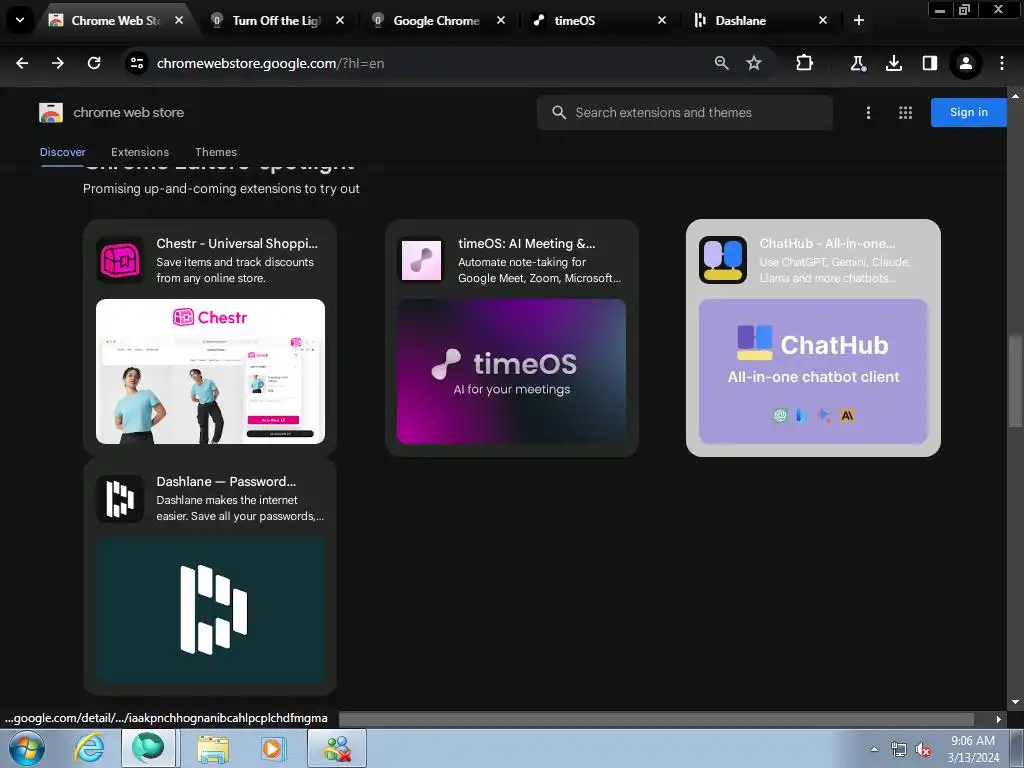Open the Extensions puzzle icon
Image resolution: width=1024 pixels, height=768 pixels.
(x=805, y=63)
